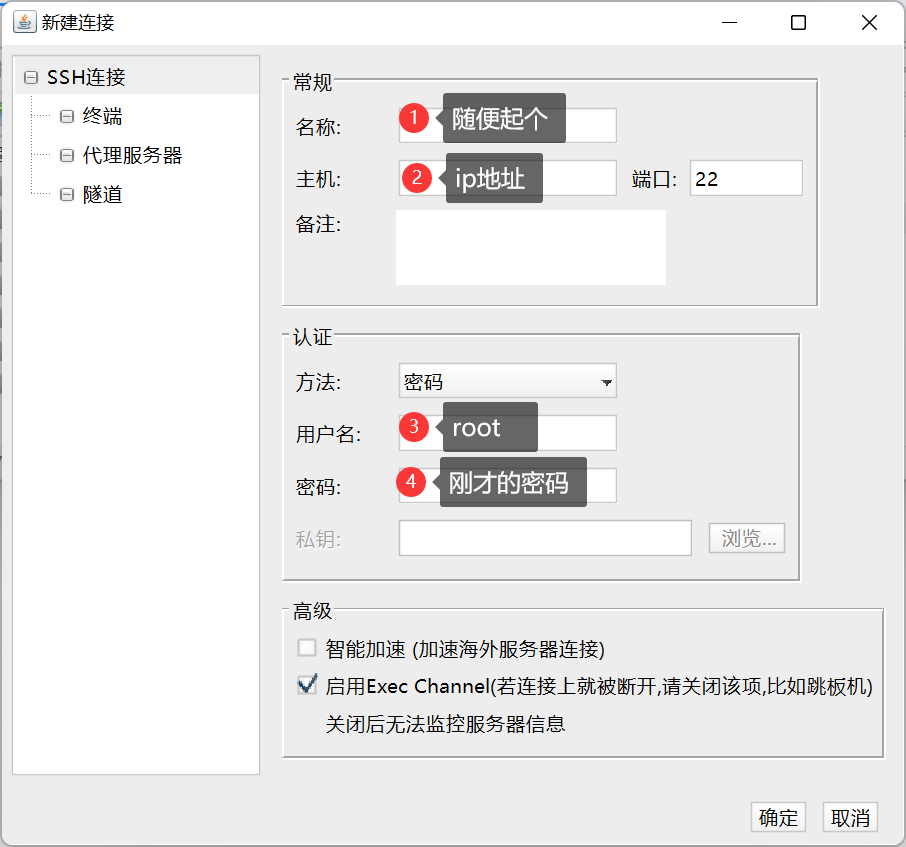This screenshot has height=847, width=906.
Task: Click the 确定 button
Action: click(x=778, y=818)
